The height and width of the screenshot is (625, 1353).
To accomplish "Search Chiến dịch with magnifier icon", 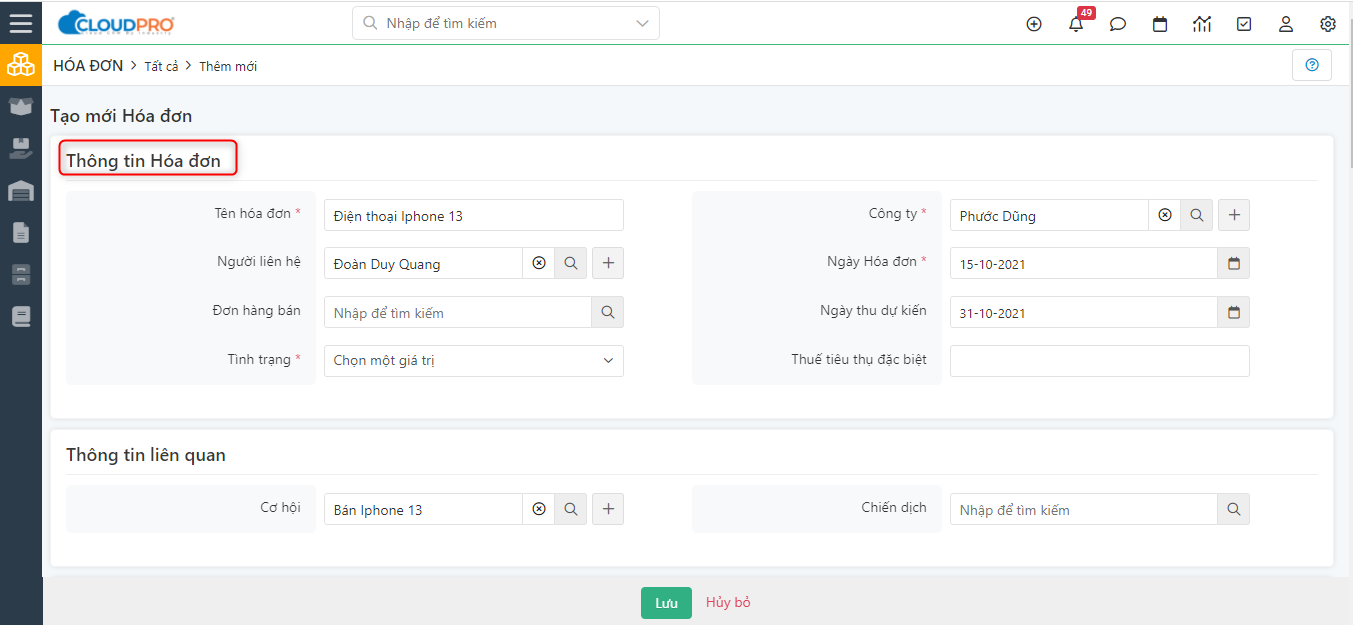I will 1234,509.
